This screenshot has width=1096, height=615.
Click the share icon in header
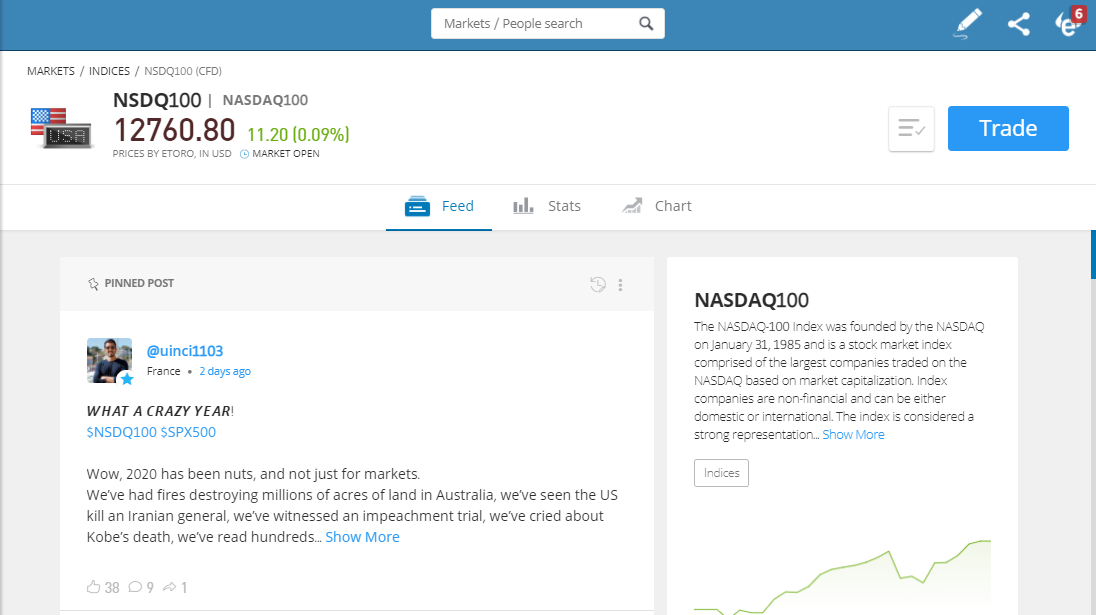(1018, 24)
